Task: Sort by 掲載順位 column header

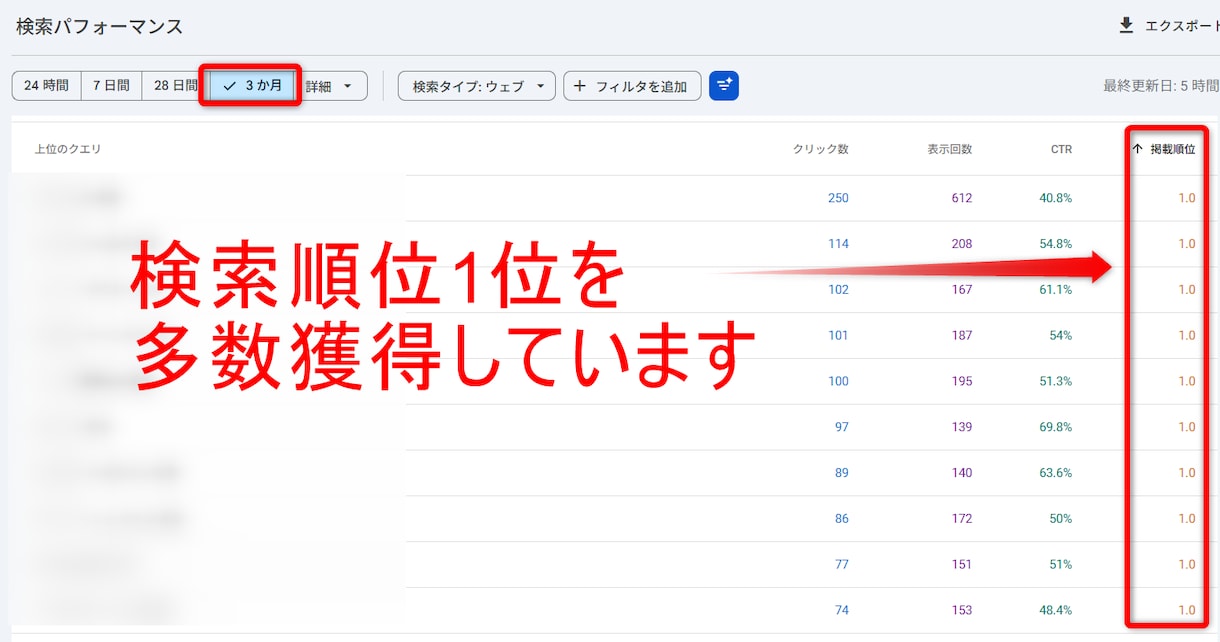Action: pyautogui.click(x=1172, y=149)
